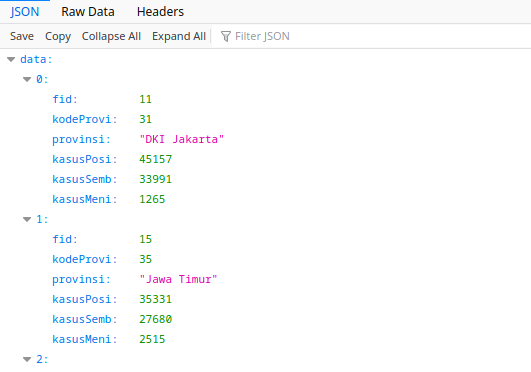Expand All JSON nodes
The width and height of the screenshot is (531, 372).
tap(179, 36)
